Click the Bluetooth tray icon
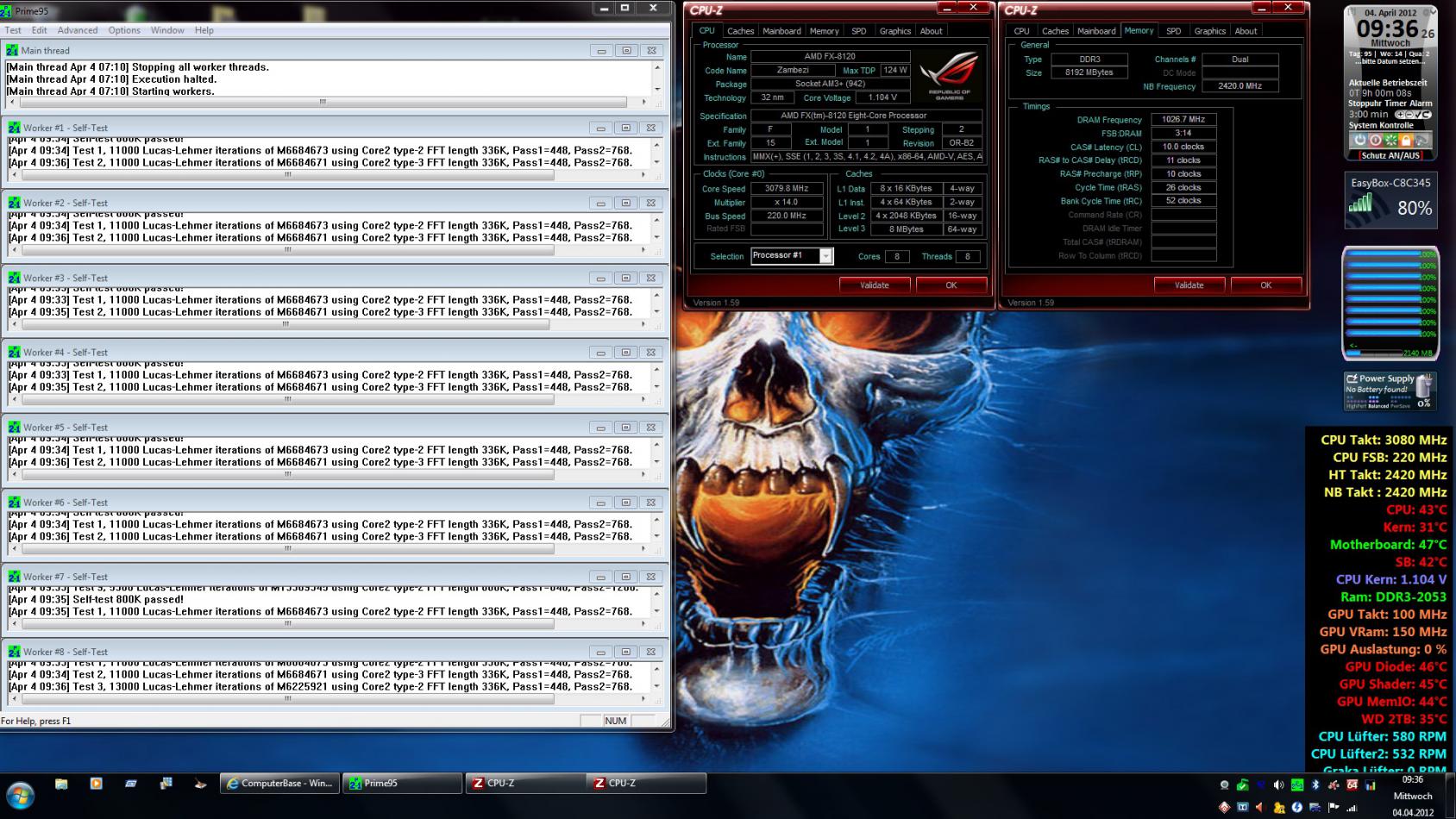 coord(1315,785)
